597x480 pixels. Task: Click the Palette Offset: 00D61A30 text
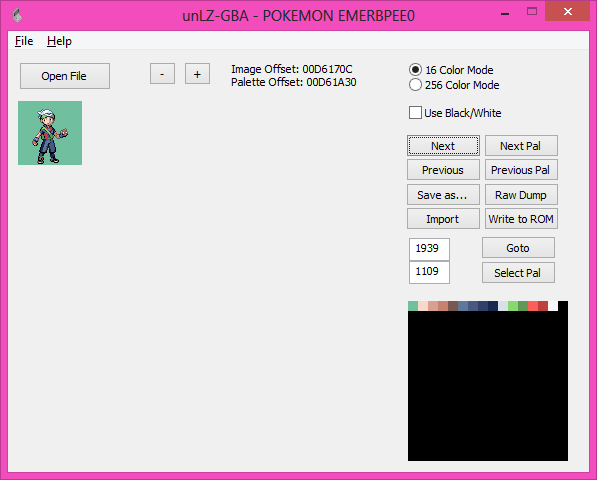point(294,82)
